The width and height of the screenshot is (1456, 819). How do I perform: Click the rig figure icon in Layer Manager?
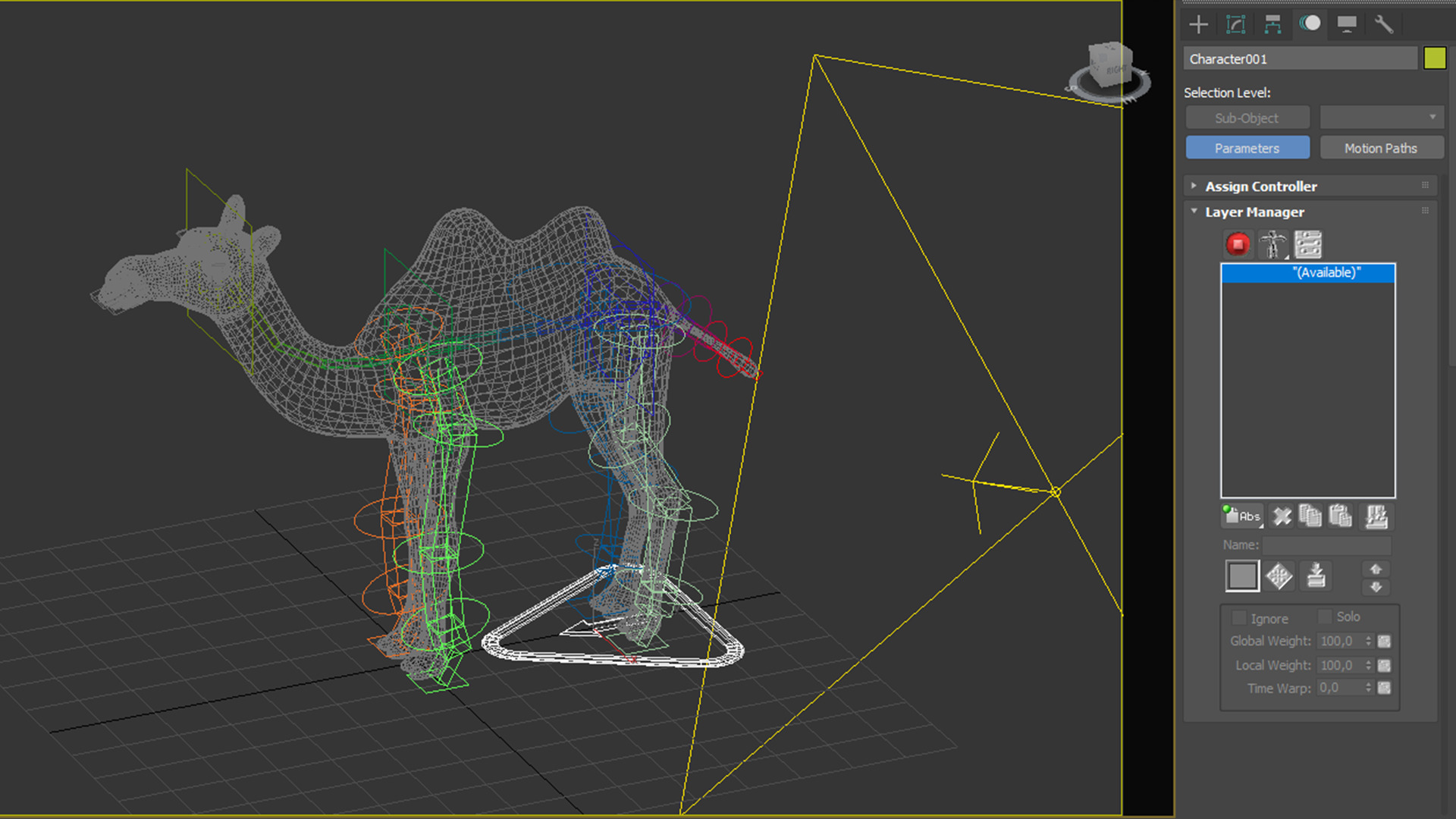tap(1273, 244)
